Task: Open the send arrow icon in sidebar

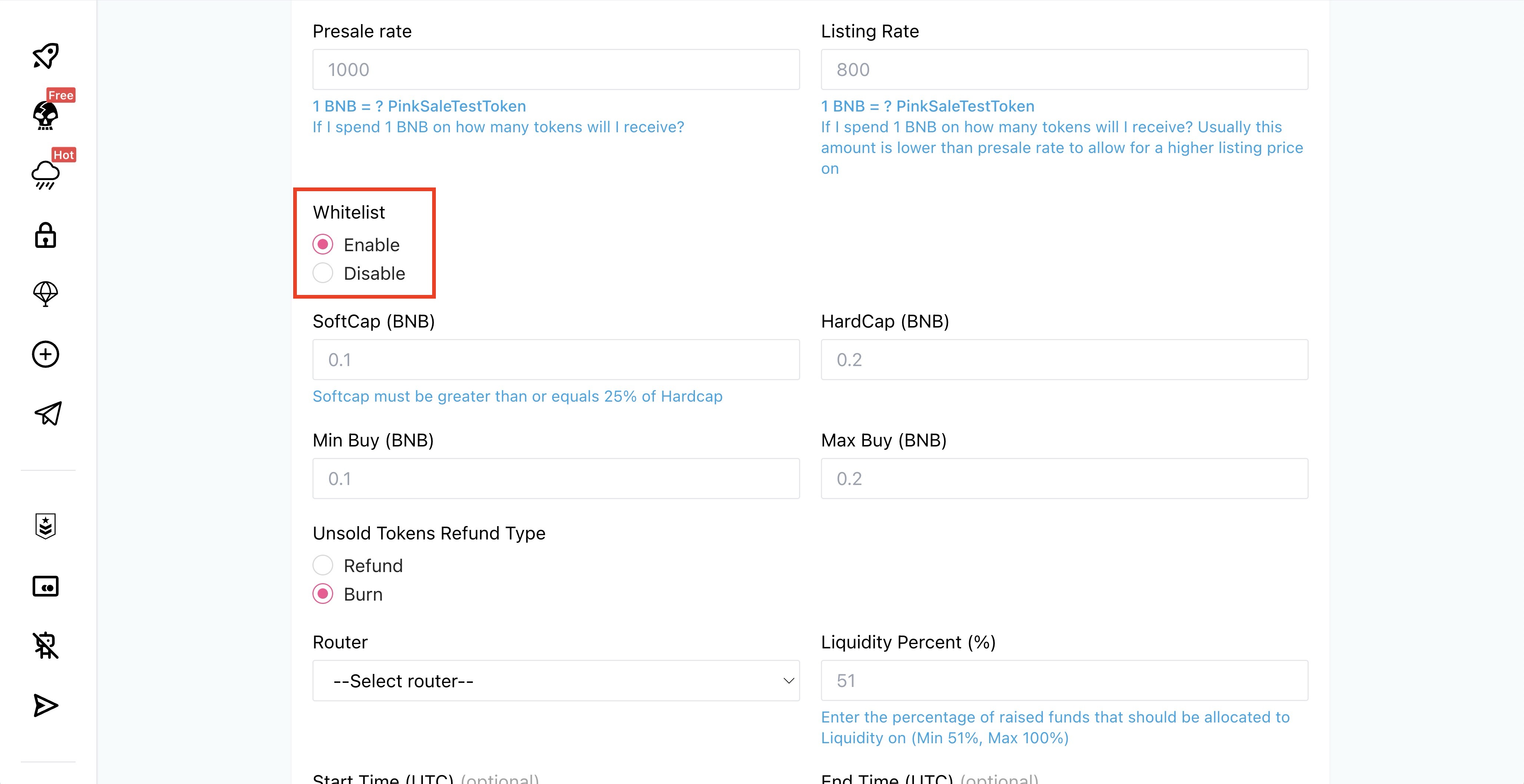Action: (x=46, y=705)
